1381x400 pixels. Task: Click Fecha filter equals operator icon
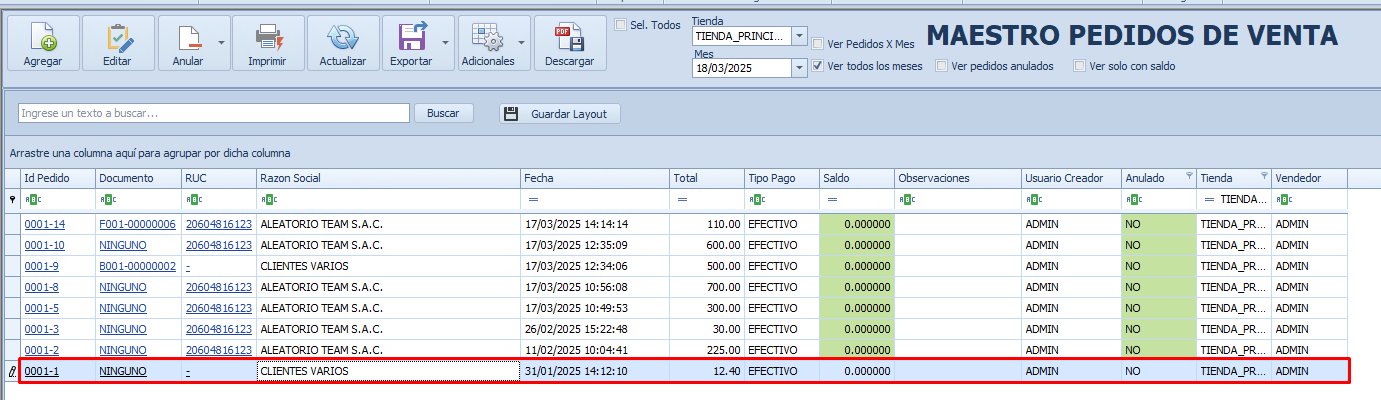[532, 200]
